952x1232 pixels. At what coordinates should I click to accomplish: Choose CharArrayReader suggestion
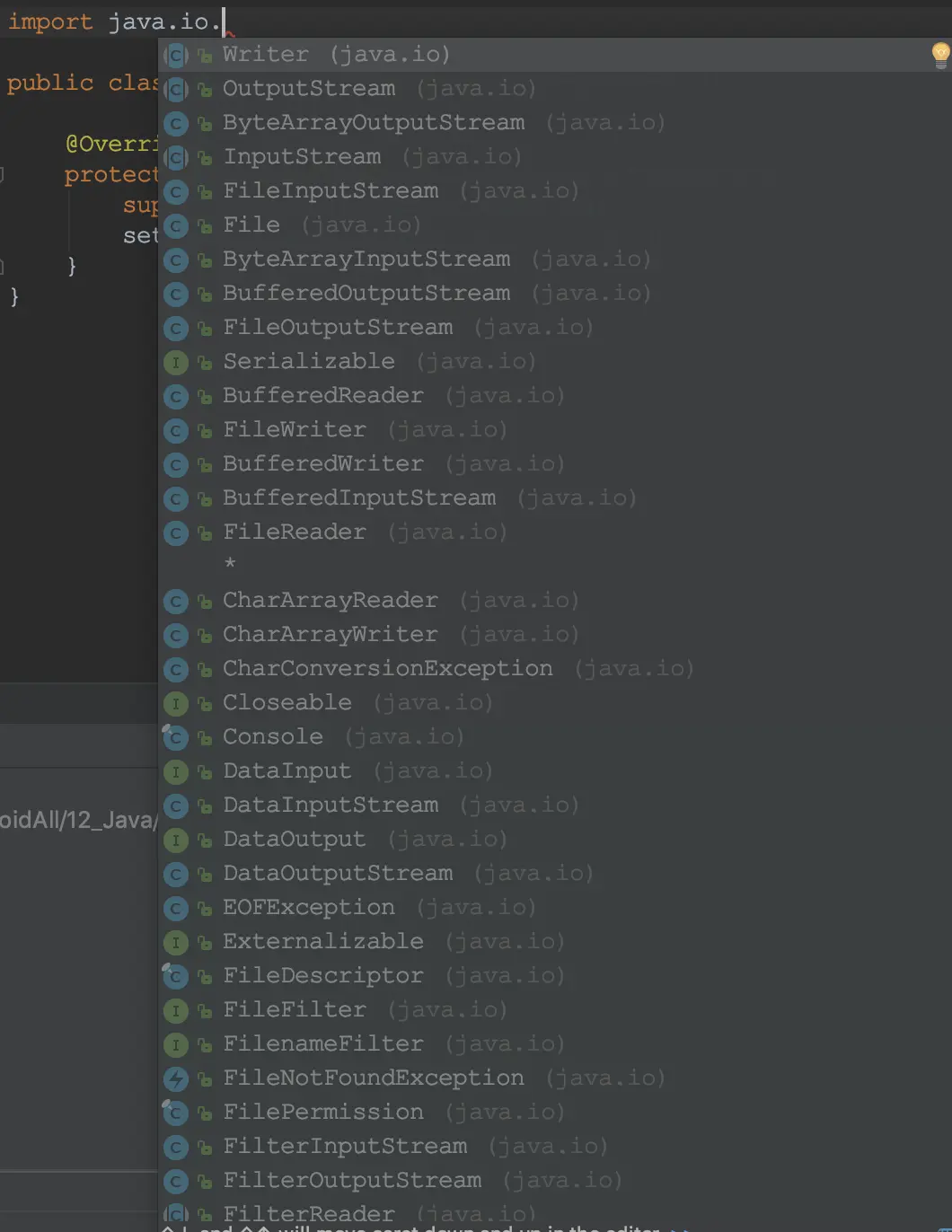(x=555, y=601)
